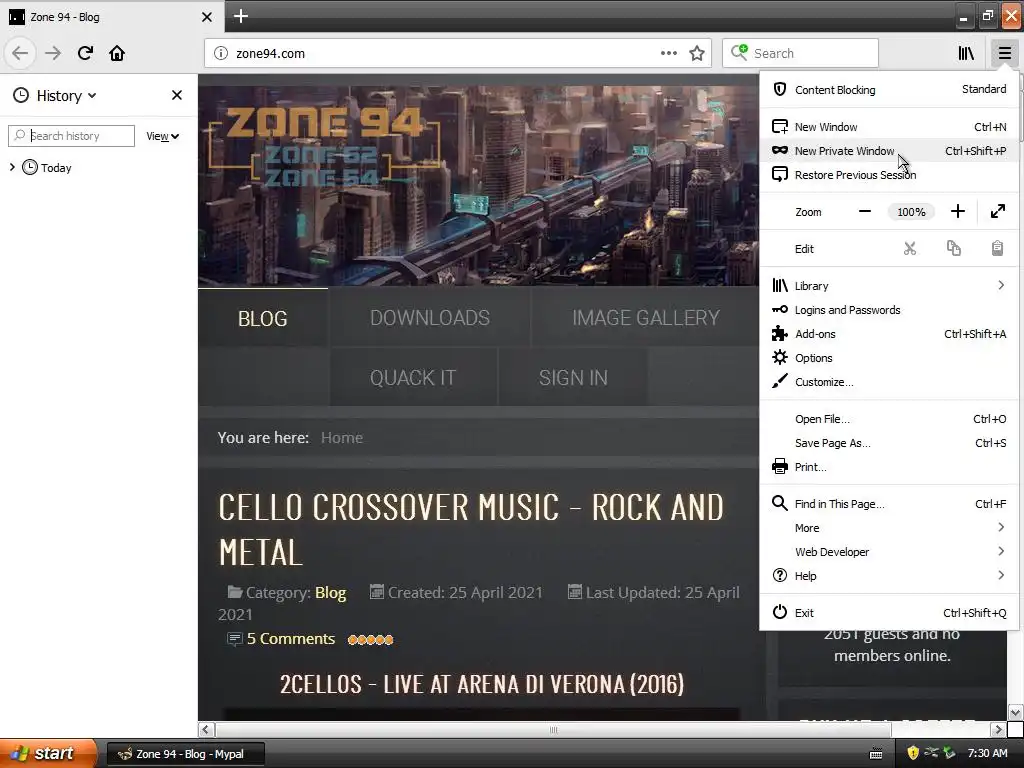The height and width of the screenshot is (768, 1024).
Task: Reset zoom level 100%
Action: tap(911, 212)
